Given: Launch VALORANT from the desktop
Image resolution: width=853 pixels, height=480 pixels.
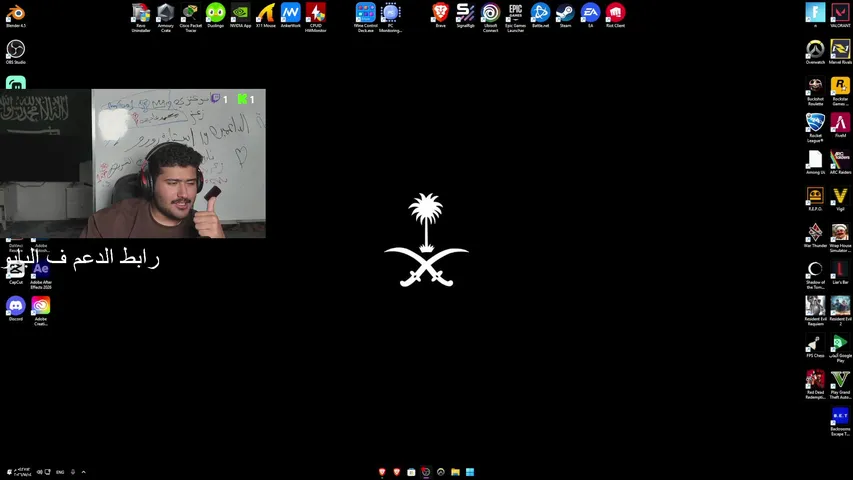Looking at the screenshot, I should pyautogui.click(x=840, y=15).
